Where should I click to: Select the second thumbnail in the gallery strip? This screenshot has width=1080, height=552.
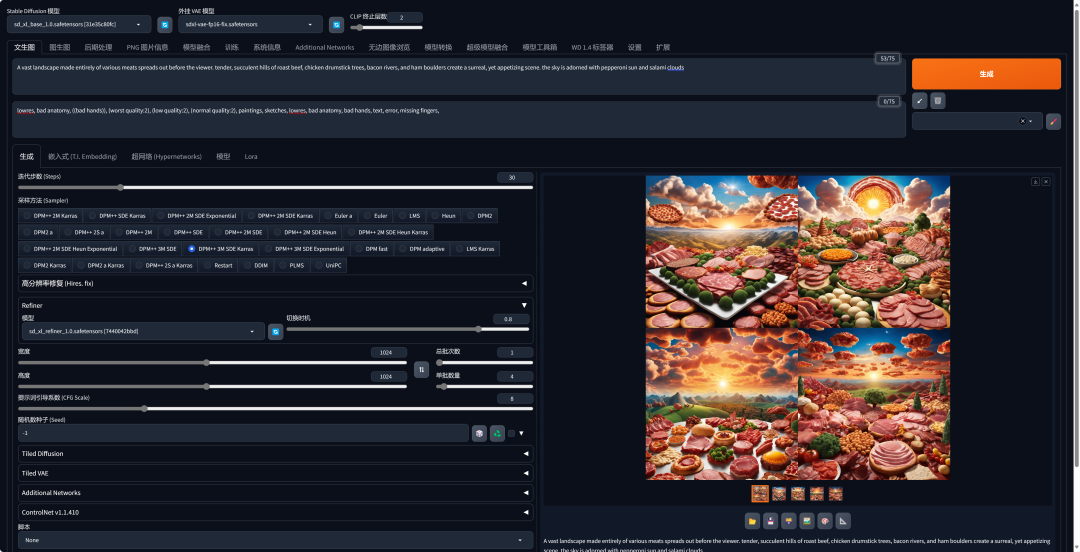click(x=779, y=493)
